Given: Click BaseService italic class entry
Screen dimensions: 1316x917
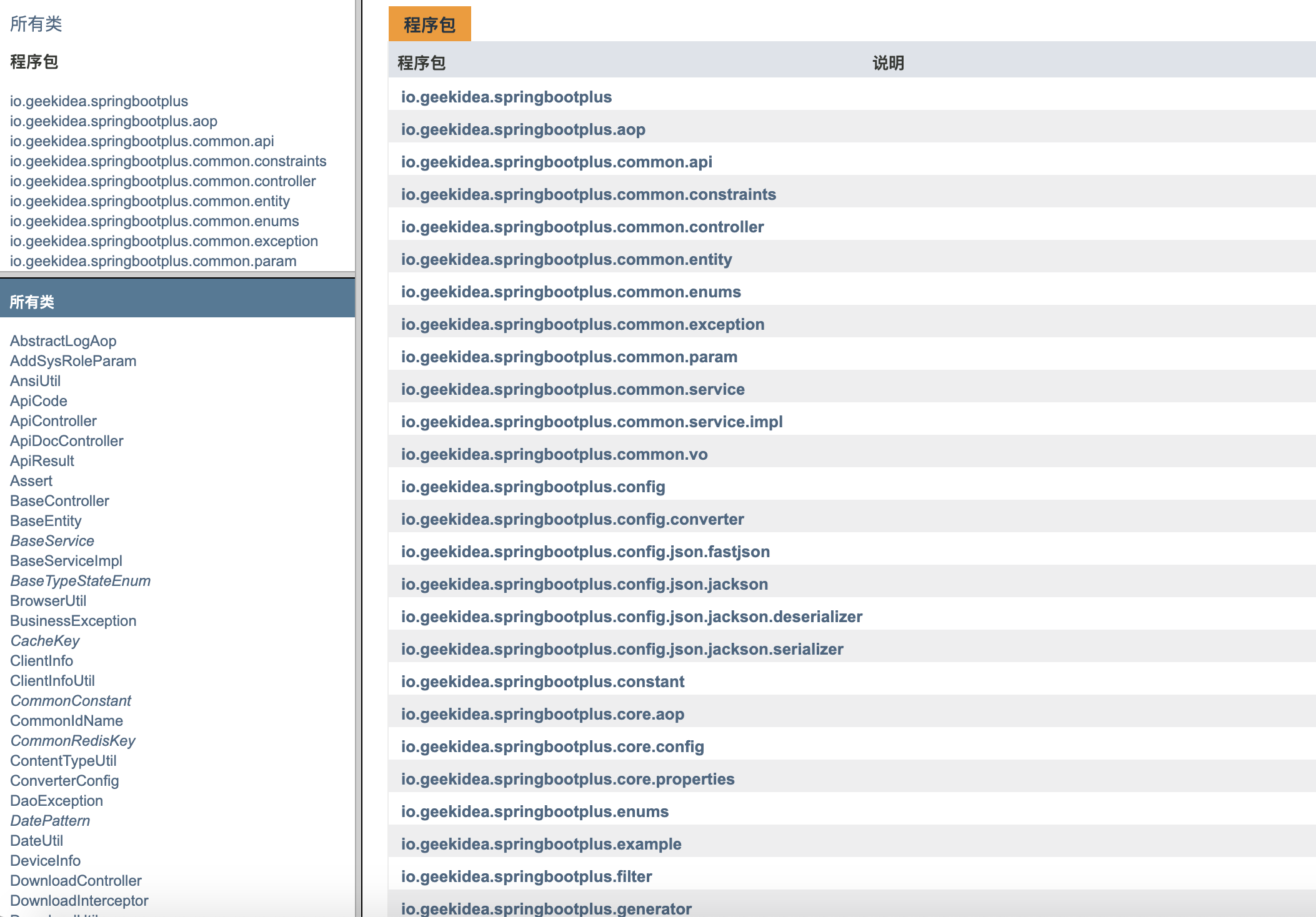Looking at the screenshot, I should point(51,541).
